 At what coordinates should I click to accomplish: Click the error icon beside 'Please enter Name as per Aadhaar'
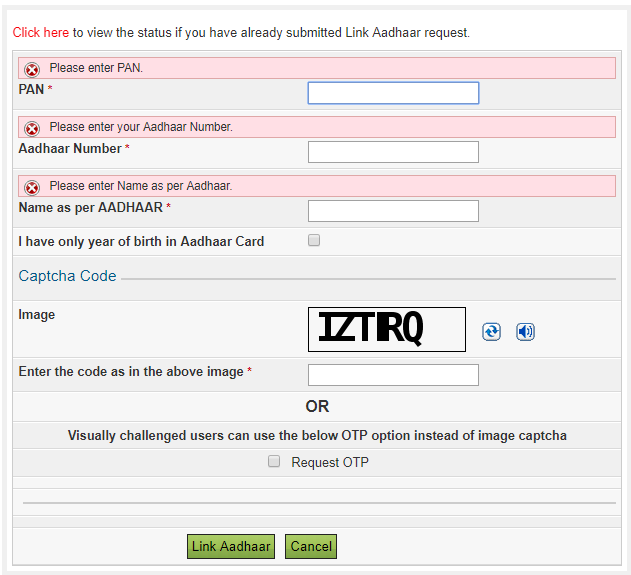(x=32, y=188)
